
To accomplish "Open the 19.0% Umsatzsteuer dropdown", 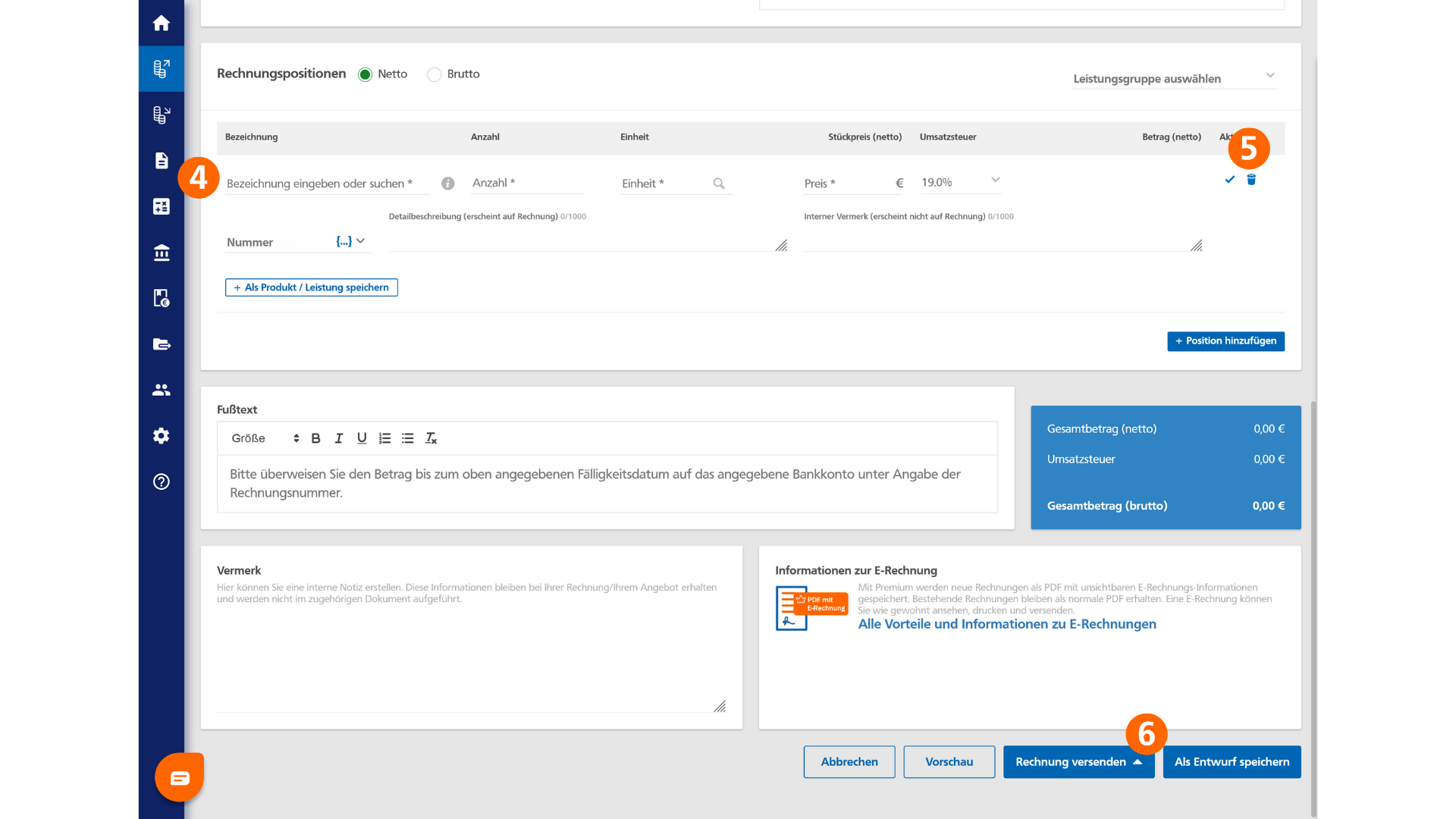I will pyautogui.click(x=960, y=182).
